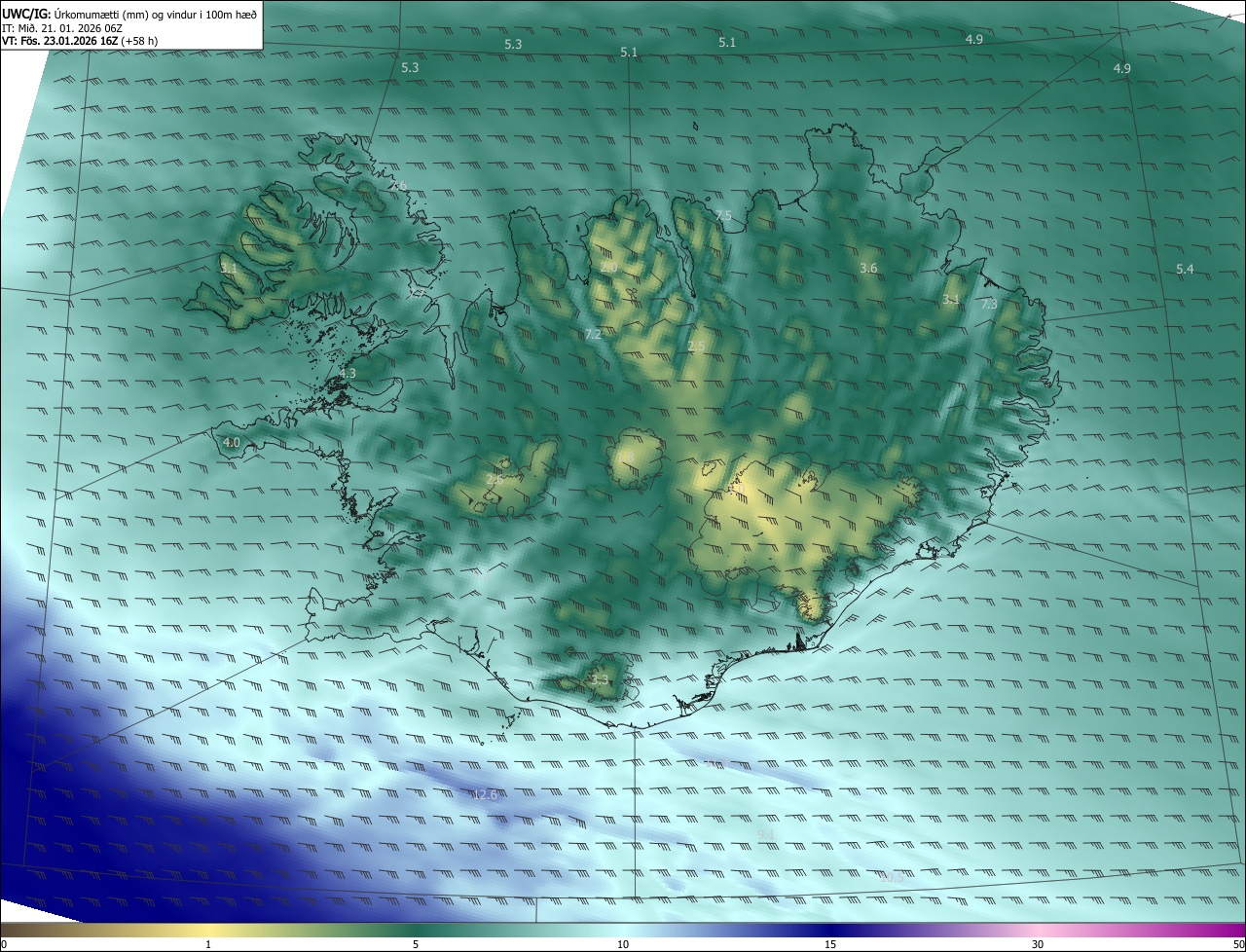The width and height of the screenshot is (1246, 952).
Task: Click the map title "Úrkomumætti (mm) og vindur í 100m hæð"
Action: click(x=155, y=15)
